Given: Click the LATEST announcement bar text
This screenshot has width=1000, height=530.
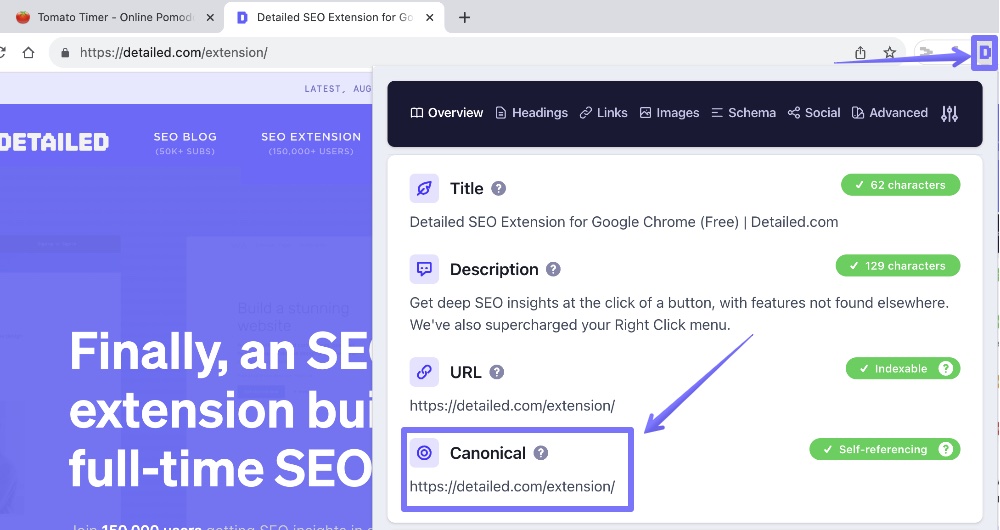Looking at the screenshot, I should coord(338,89).
